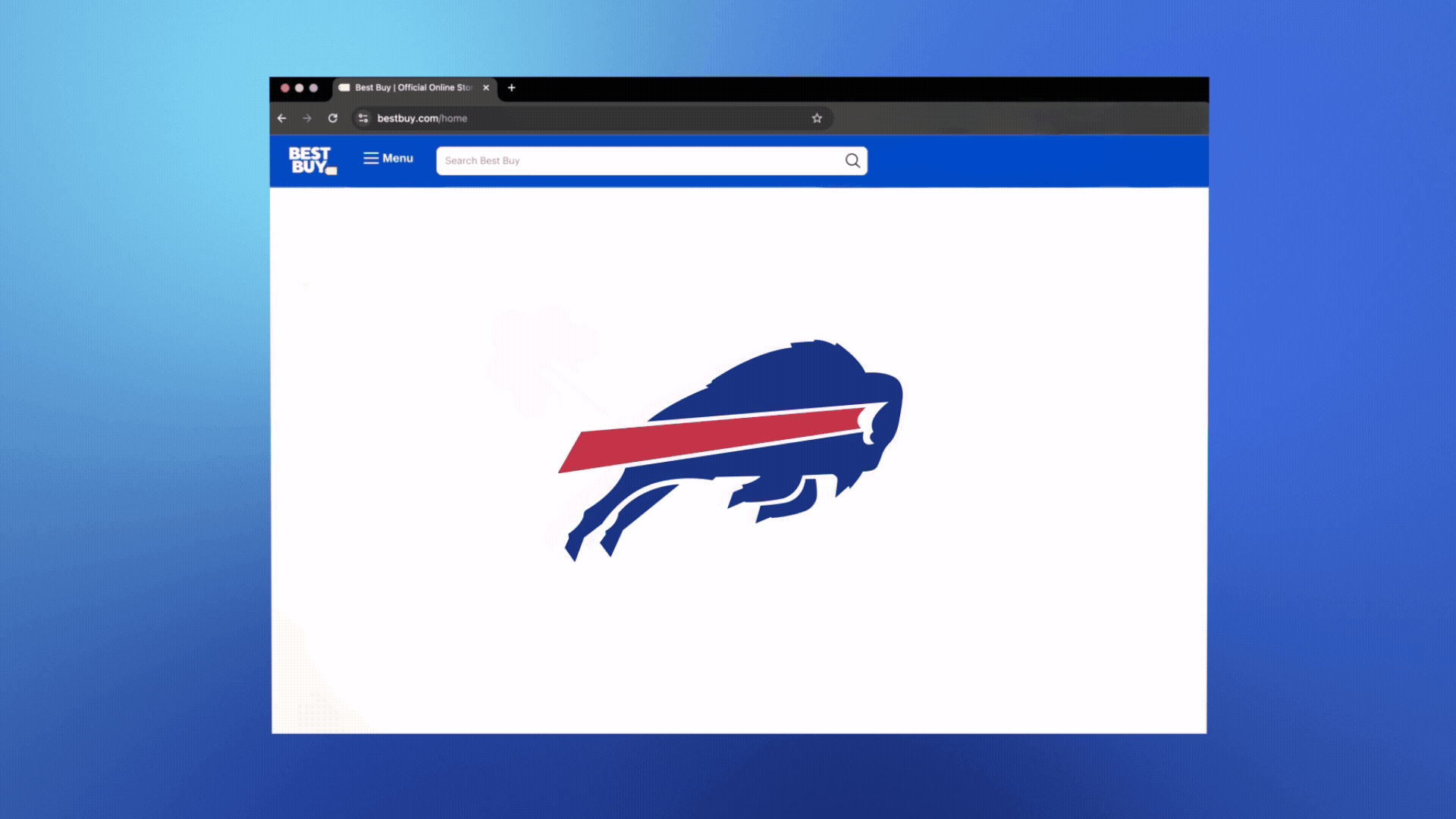Bookmark this page with the star icon
The width and height of the screenshot is (1456, 819).
pos(817,118)
